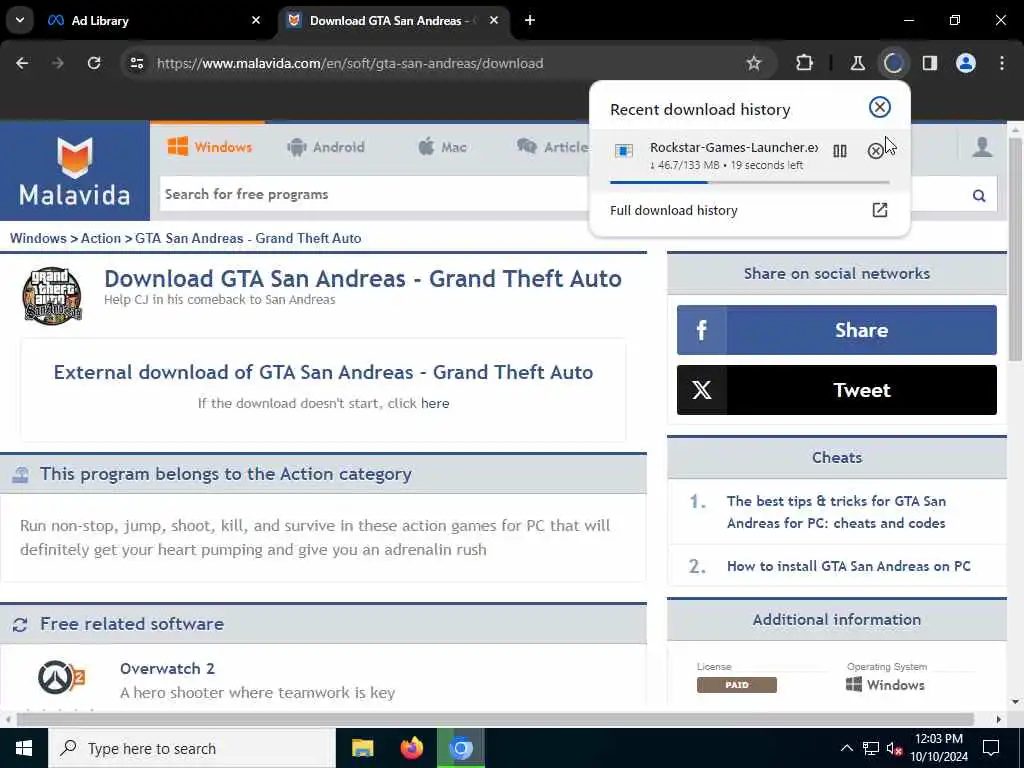Open the Extensions puzzle icon

tap(805, 63)
